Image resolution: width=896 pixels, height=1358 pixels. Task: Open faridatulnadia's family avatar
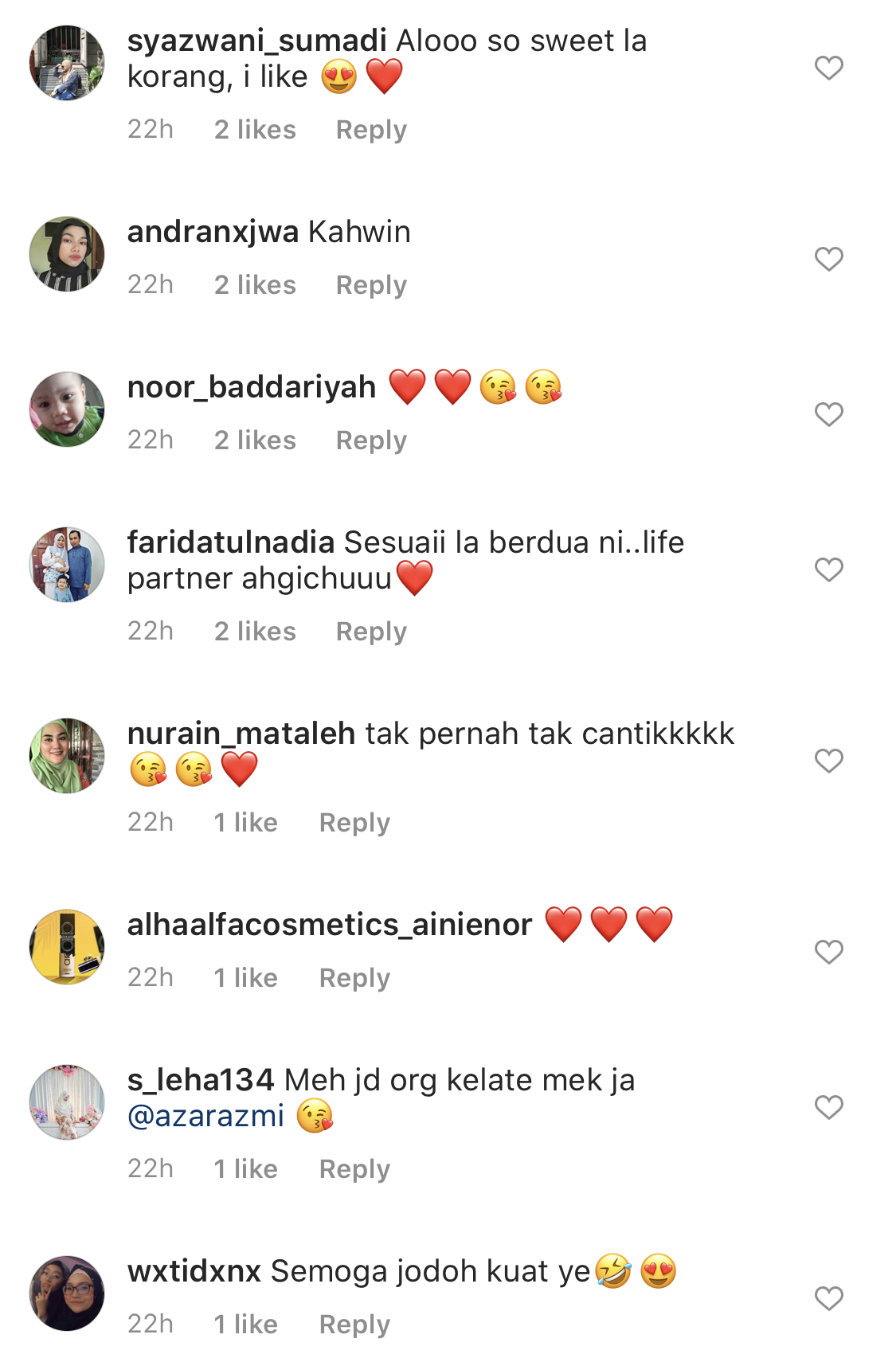pyautogui.click(x=67, y=565)
